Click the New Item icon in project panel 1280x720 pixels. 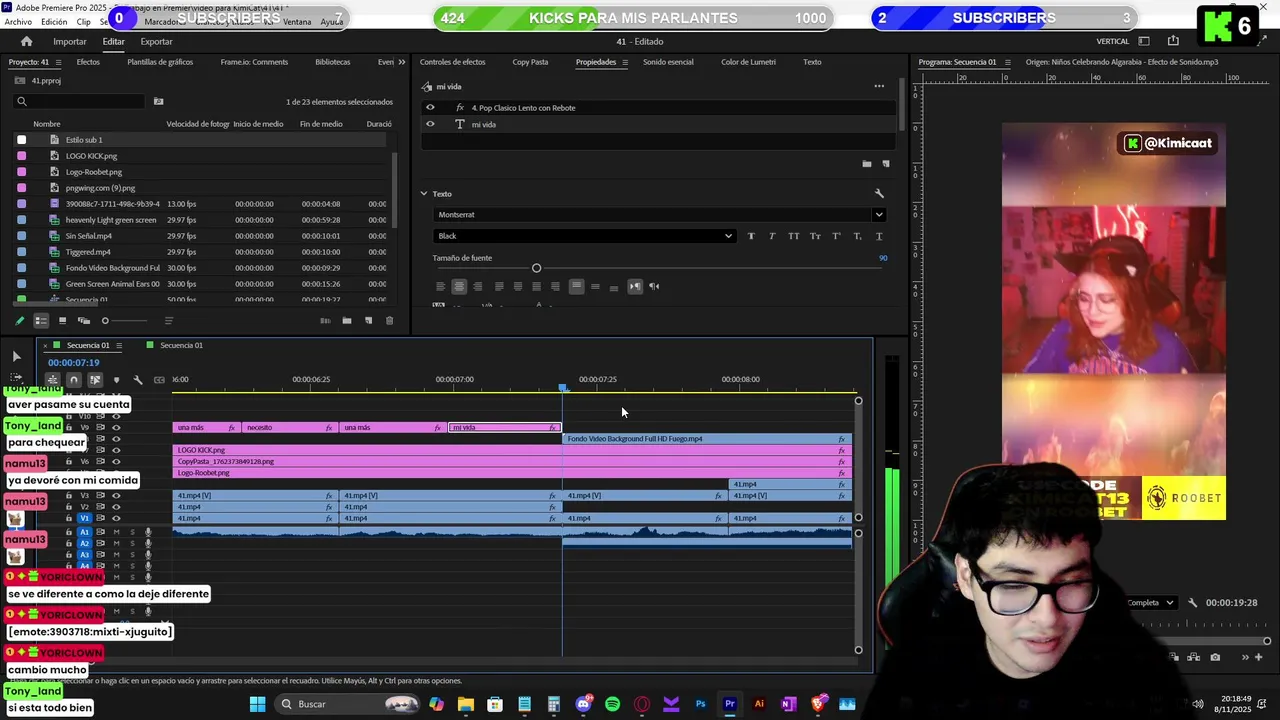(368, 321)
